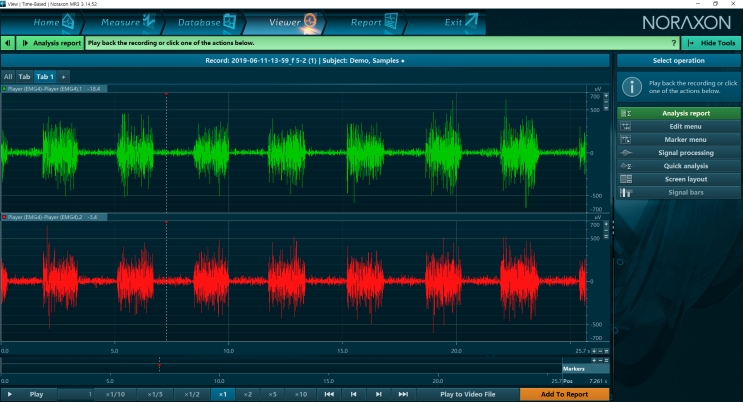Viewport: 743px width, 402px height.
Task: Click the info icon in Select operation
Action: tap(632, 87)
